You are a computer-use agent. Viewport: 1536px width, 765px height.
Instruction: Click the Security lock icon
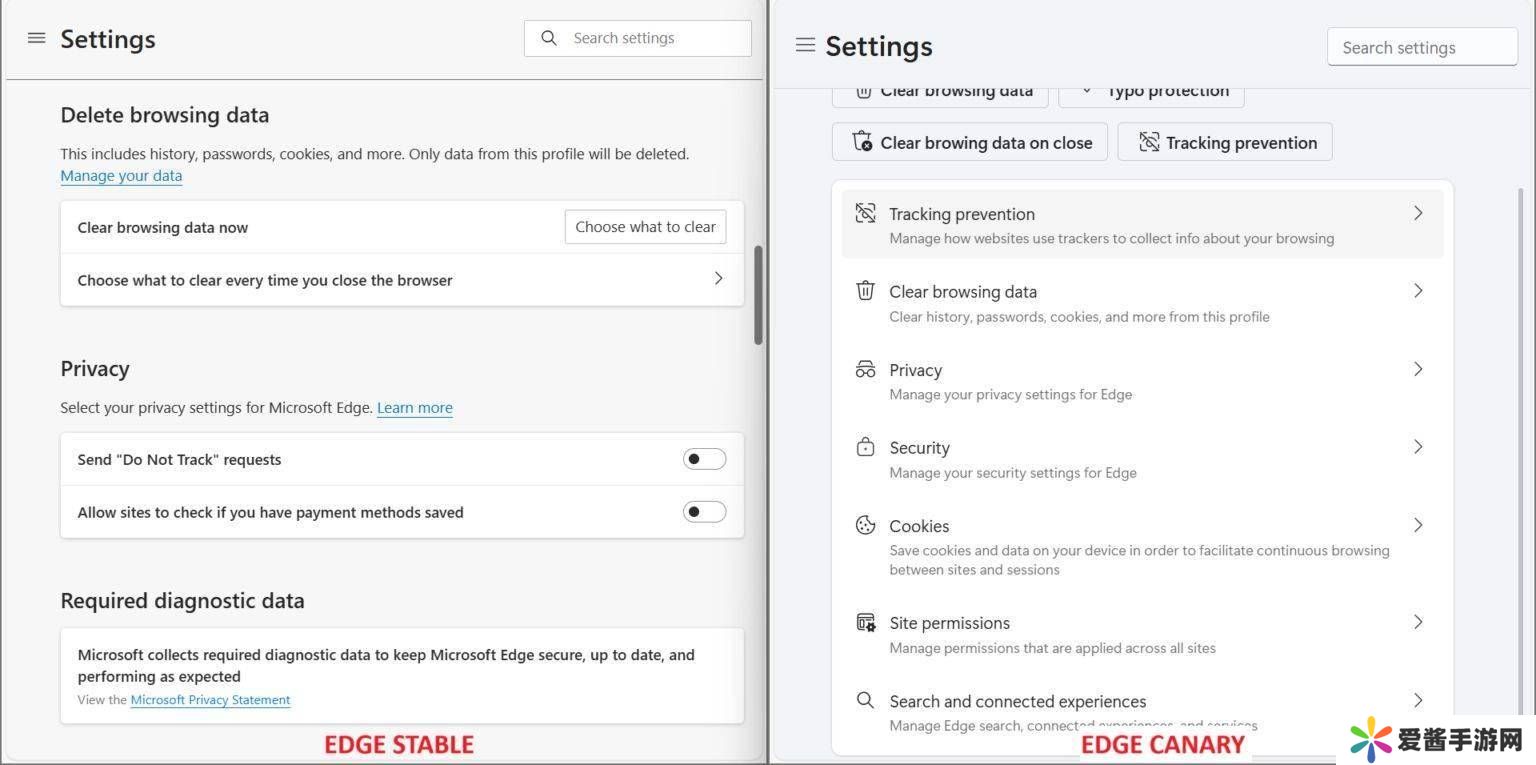(x=865, y=447)
